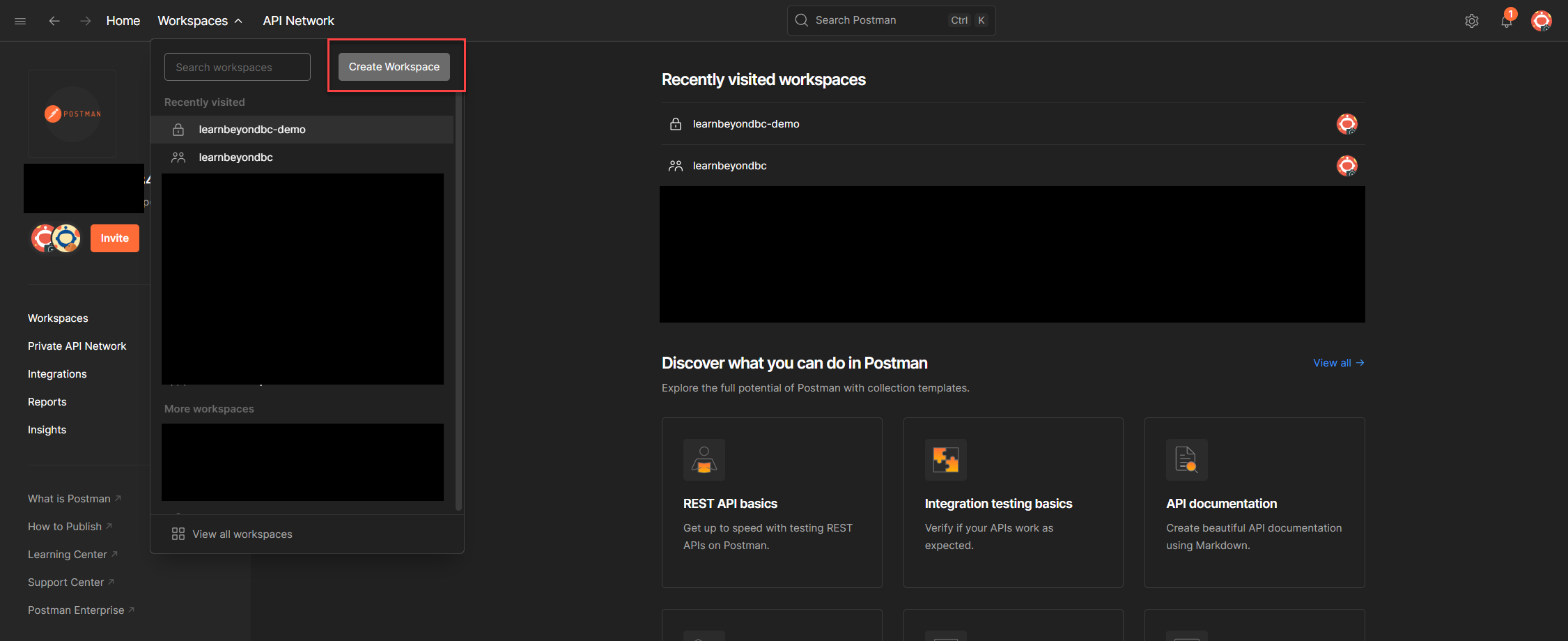The height and width of the screenshot is (641, 1568).
Task: Click the Ctrl K shortcut hint
Action: pyautogui.click(x=968, y=20)
